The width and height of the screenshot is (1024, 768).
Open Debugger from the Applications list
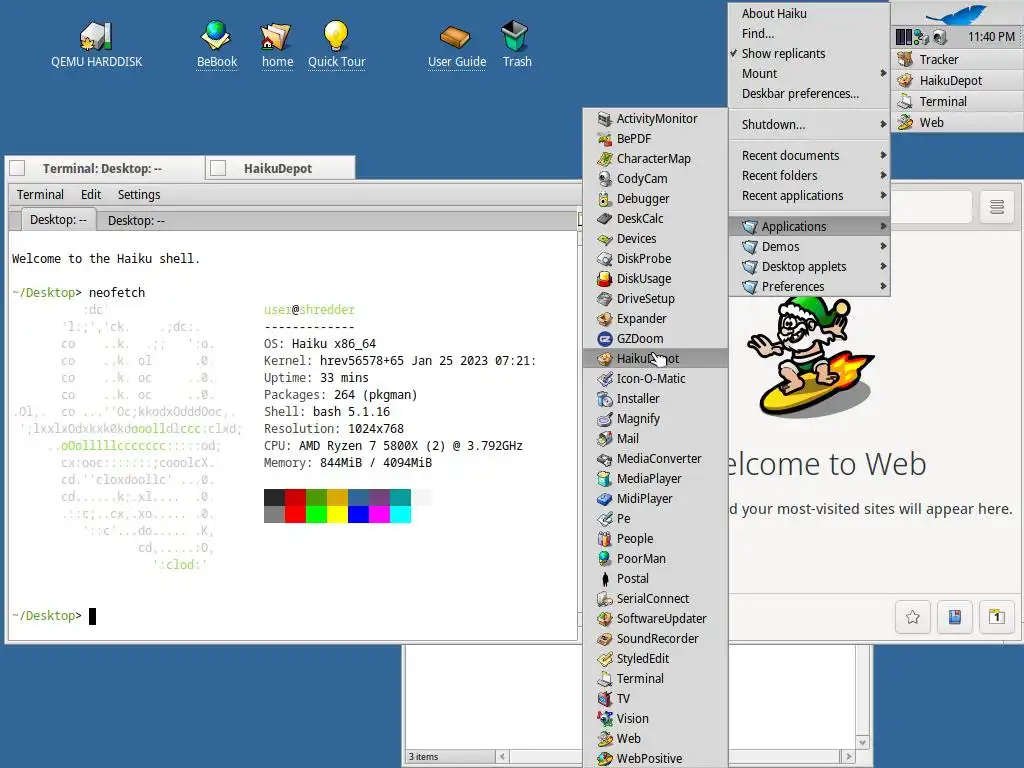[x=655, y=199]
